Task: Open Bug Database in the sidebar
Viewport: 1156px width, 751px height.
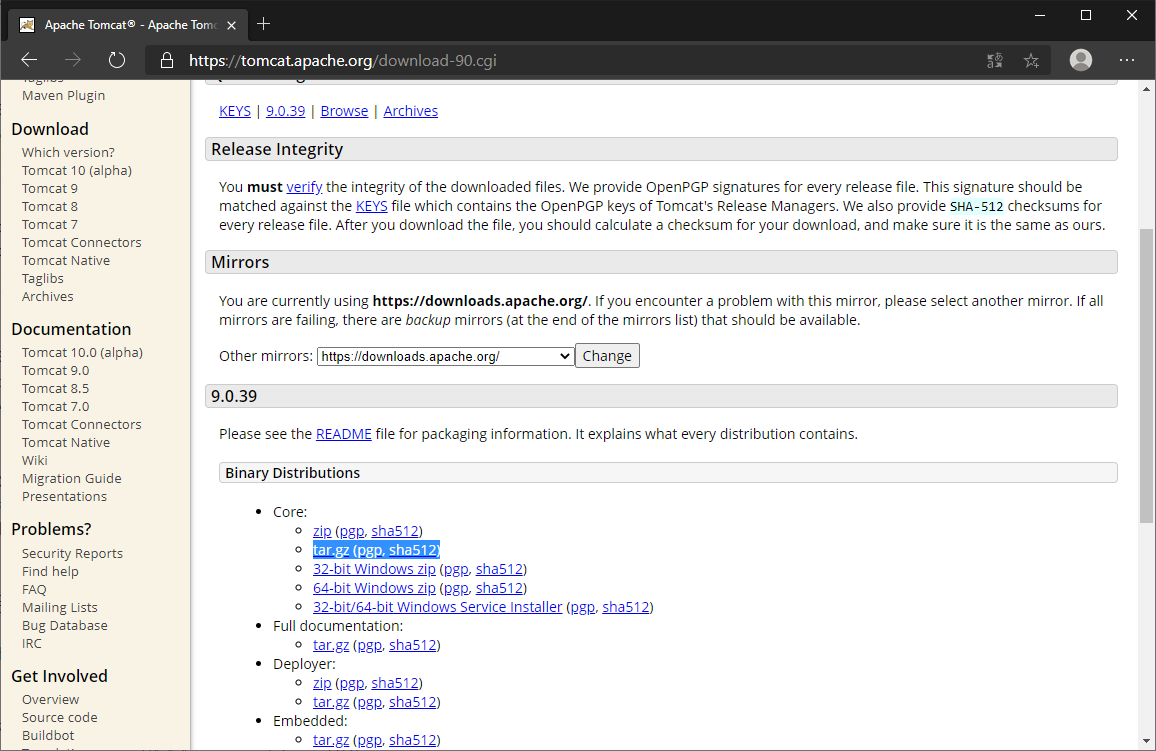Action: [x=65, y=626]
